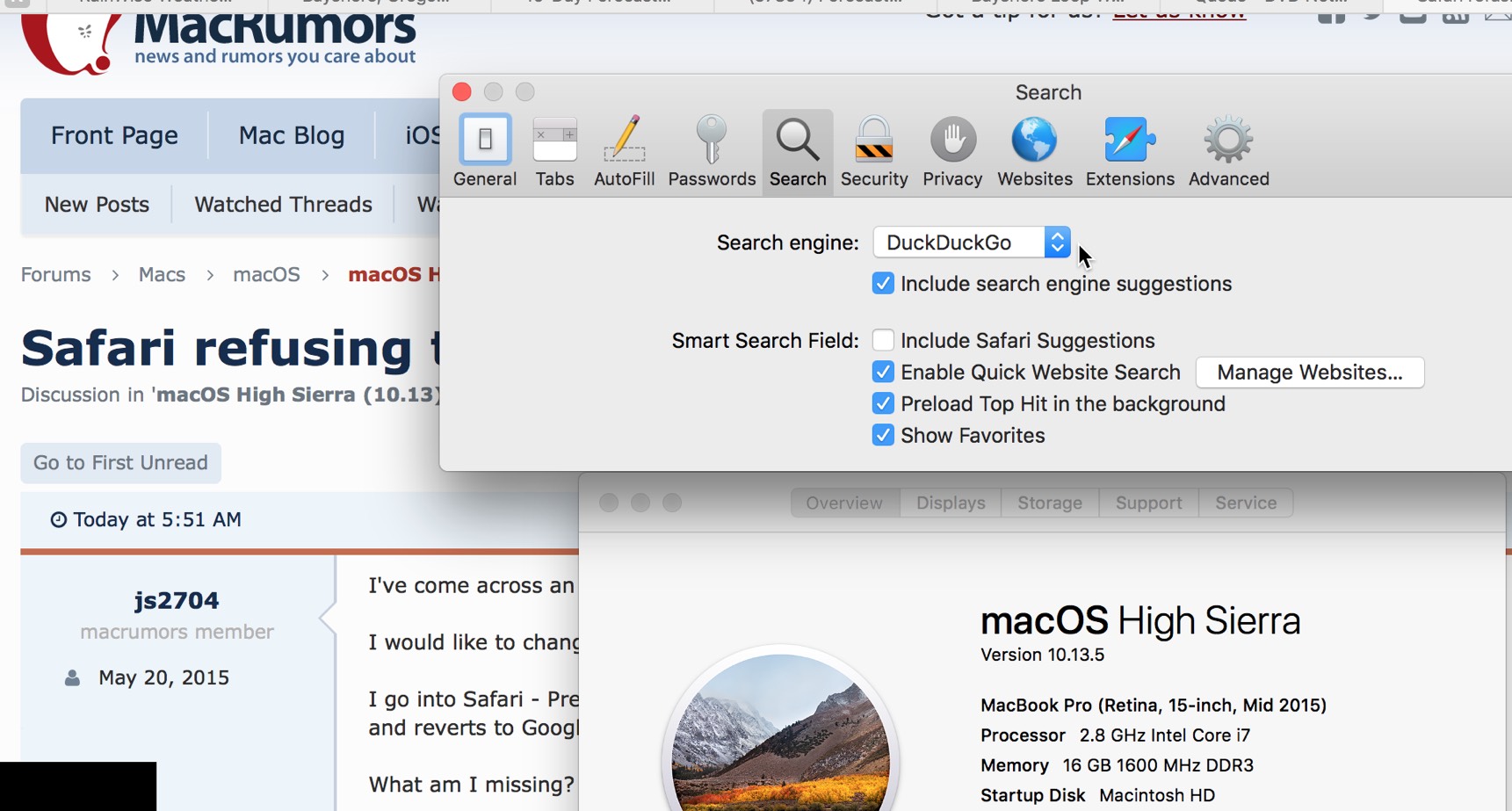This screenshot has width=1512, height=811.
Task: Open the Extensions preferences pane
Action: [1130, 152]
